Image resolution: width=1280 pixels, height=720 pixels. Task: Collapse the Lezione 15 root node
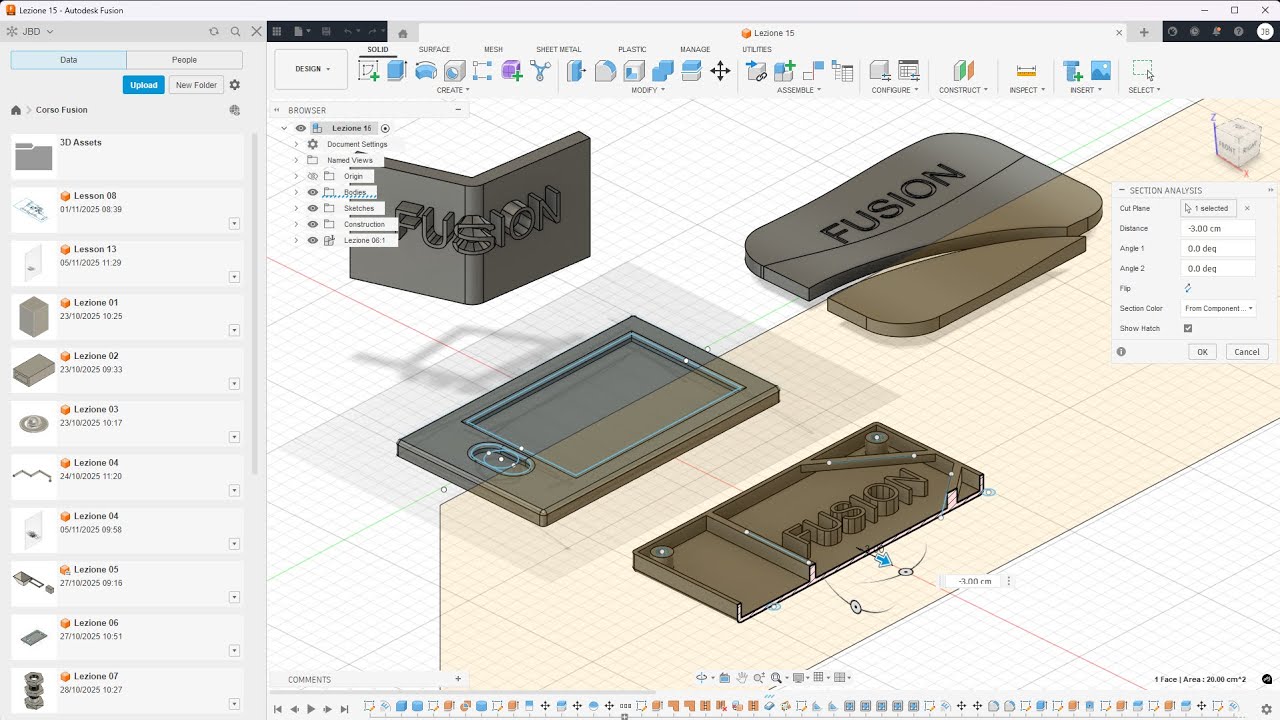click(284, 128)
